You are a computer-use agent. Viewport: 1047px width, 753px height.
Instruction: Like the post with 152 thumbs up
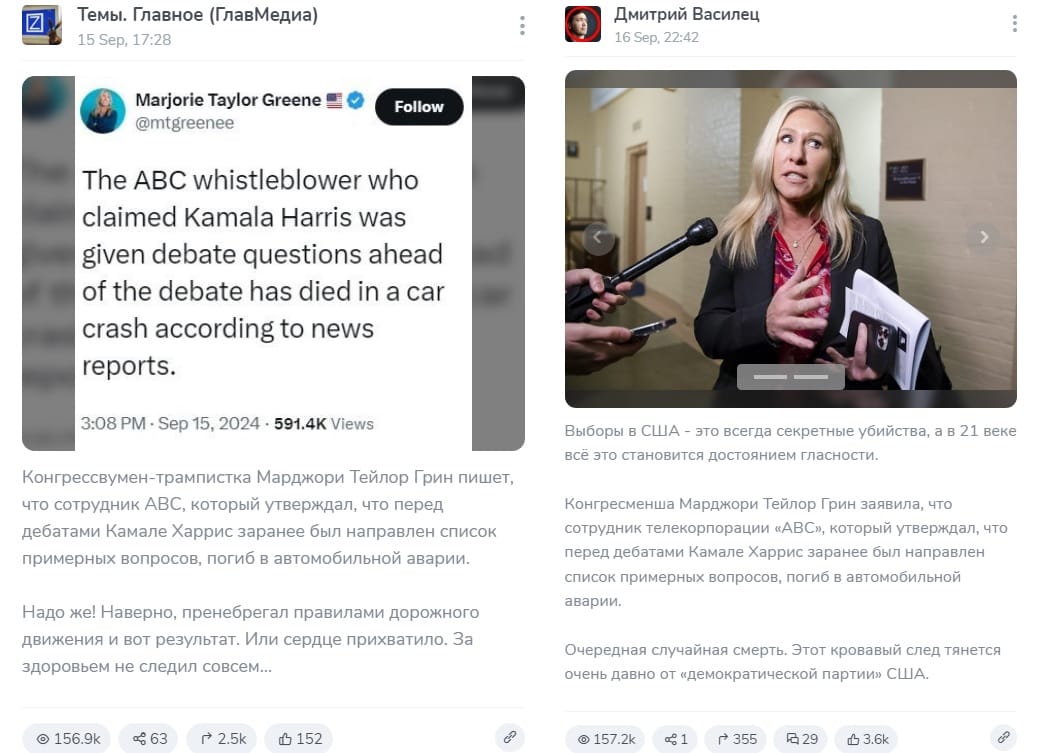point(298,738)
